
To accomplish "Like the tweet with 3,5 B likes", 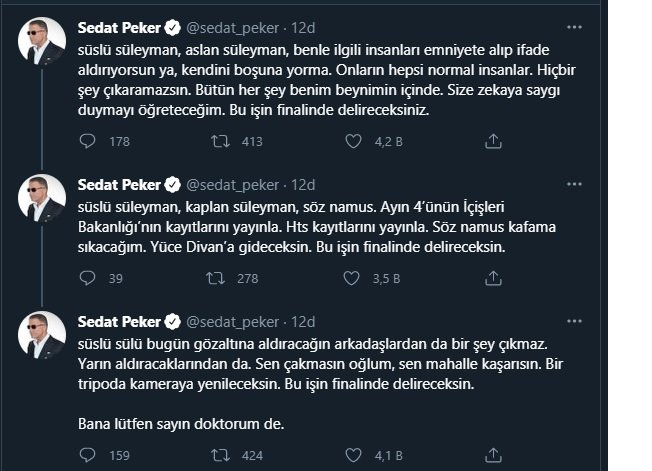I will click(351, 278).
